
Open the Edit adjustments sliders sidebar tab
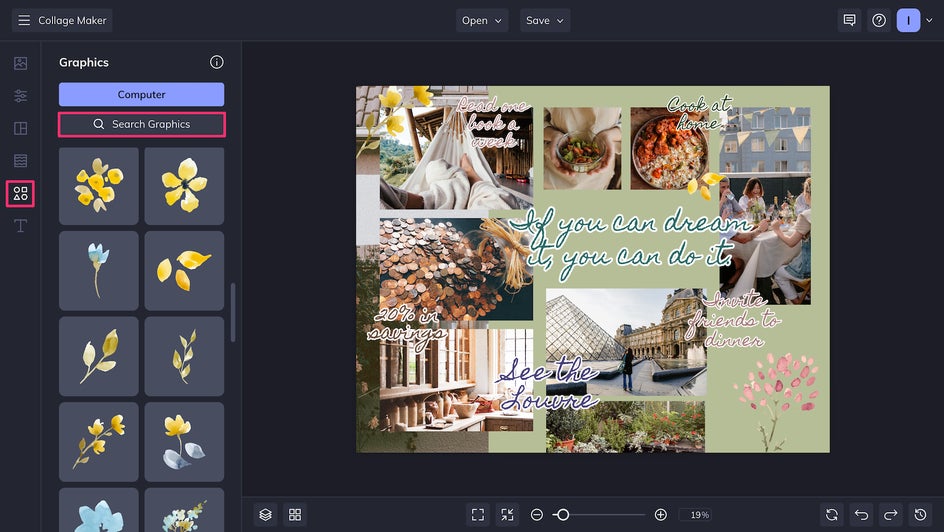tap(20, 96)
